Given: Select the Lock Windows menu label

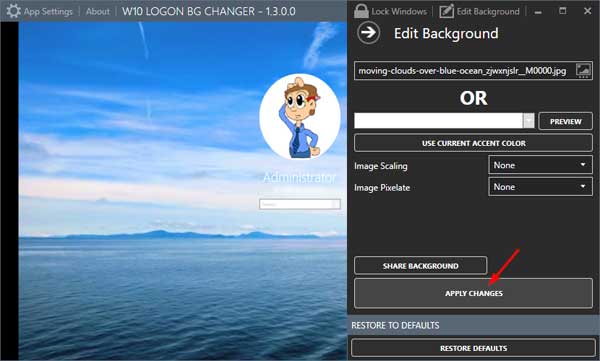Looking at the screenshot, I should [x=399, y=11].
